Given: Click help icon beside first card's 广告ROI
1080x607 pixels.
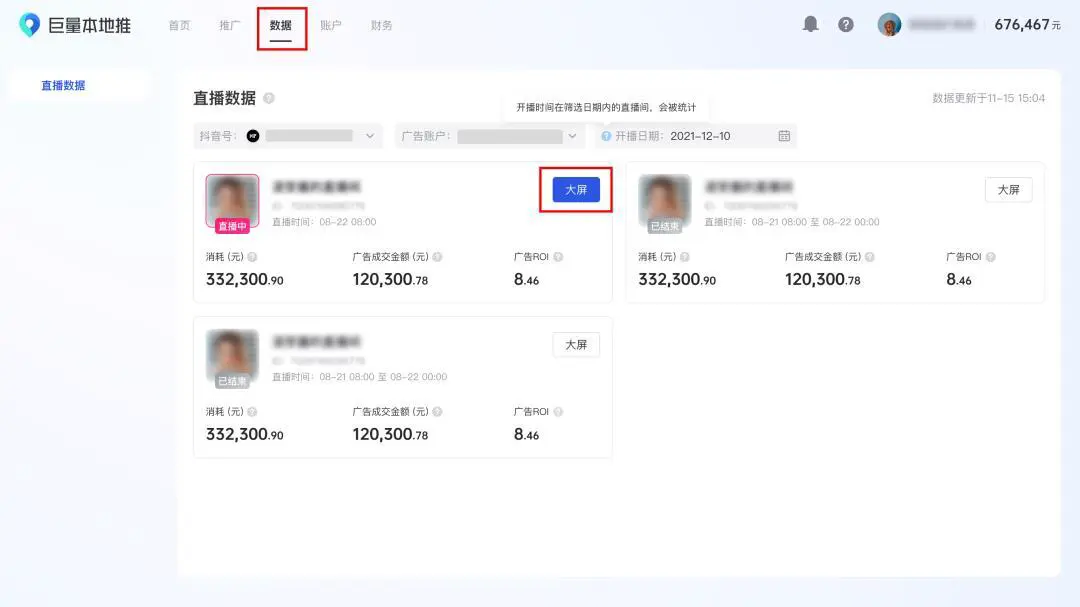Looking at the screenshot, I should point(558,257).
